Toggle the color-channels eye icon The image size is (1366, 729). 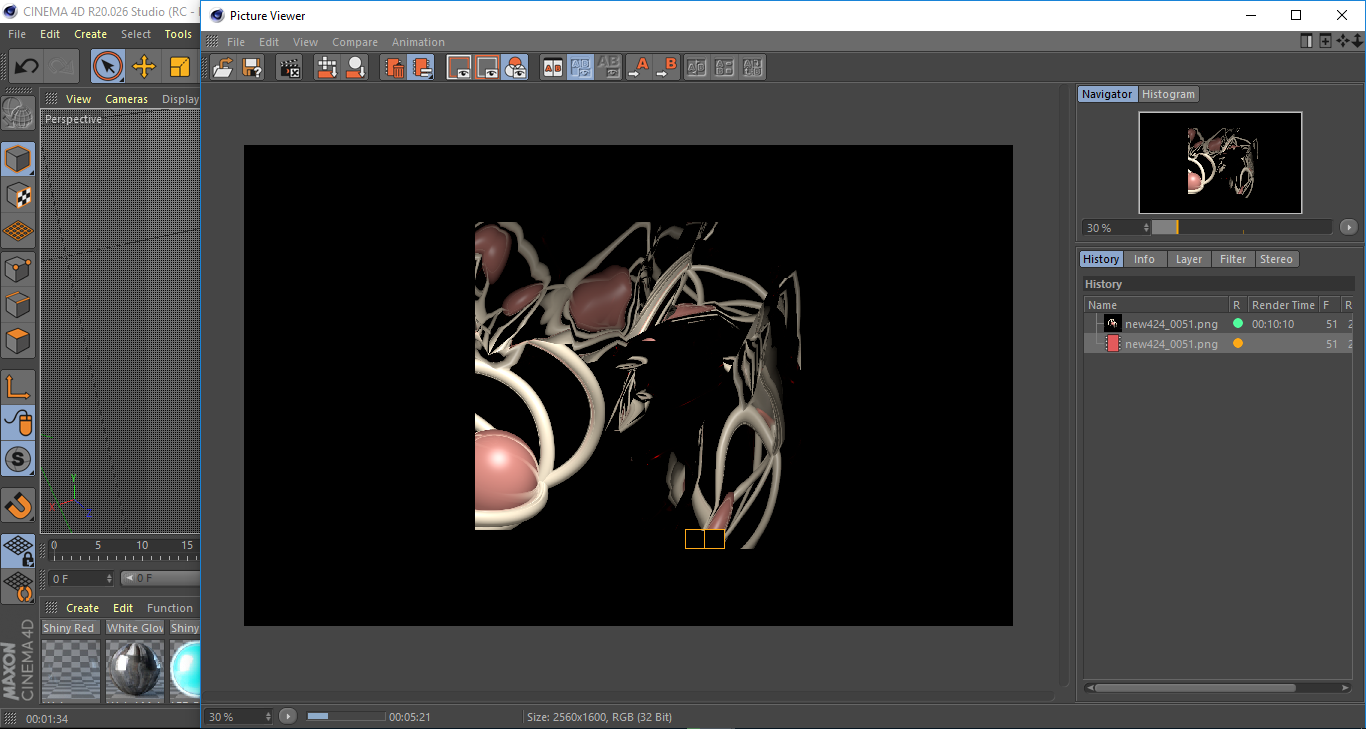[x=515, y=67]
